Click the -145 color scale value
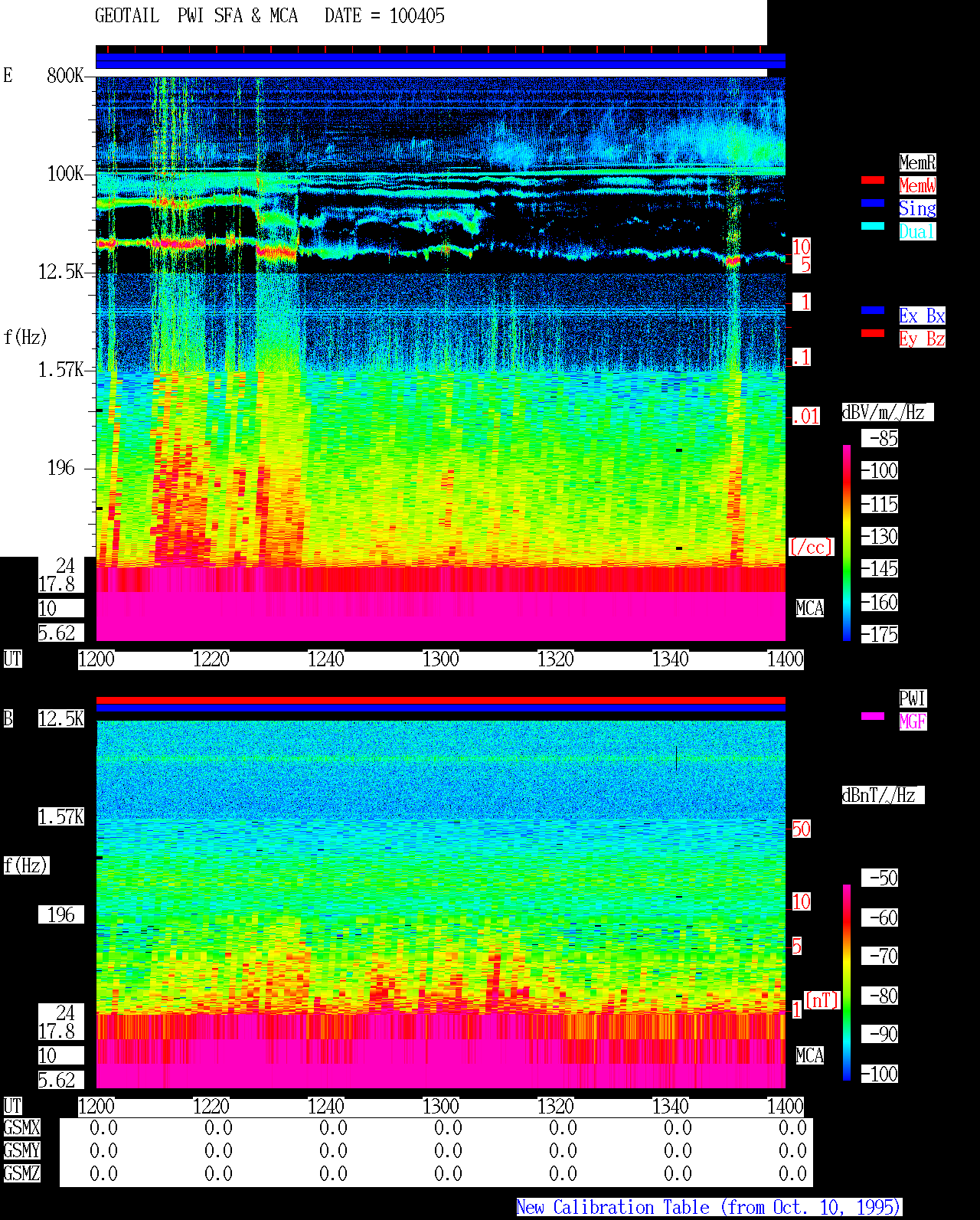Screen dimensions: 980x1220 coord(880,568)
